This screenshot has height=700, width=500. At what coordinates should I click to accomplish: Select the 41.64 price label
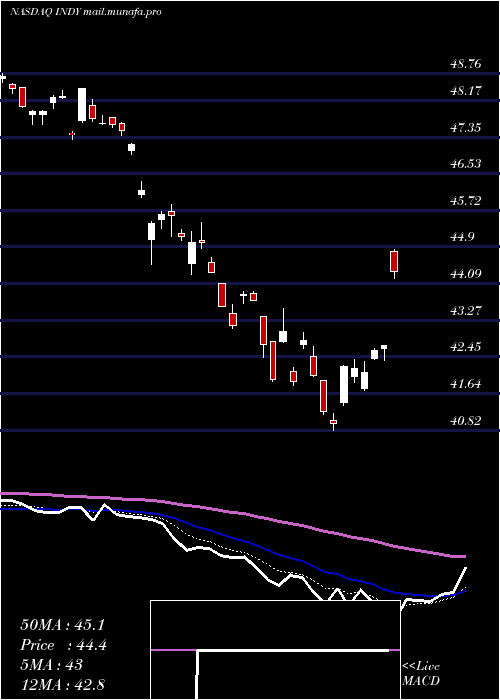point(466,383)
